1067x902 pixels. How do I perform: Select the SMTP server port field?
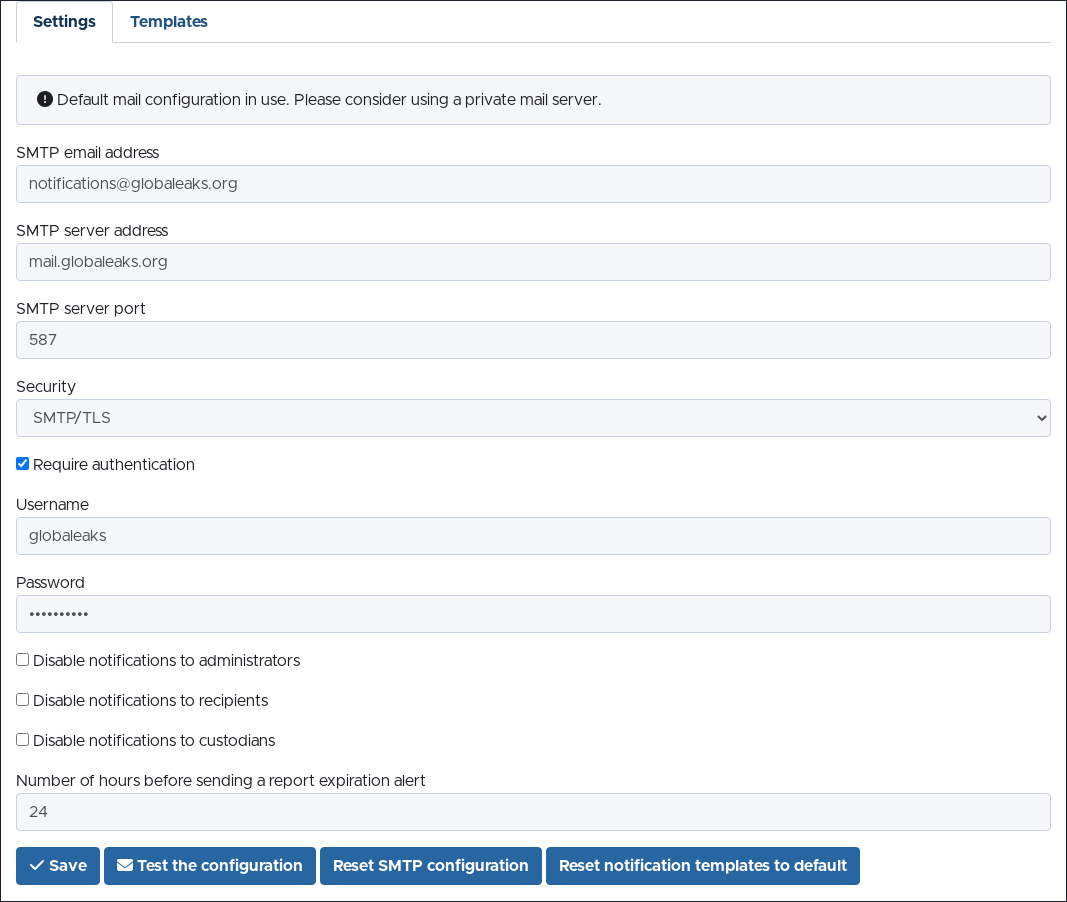pyautogui.click(x=533, y=340)
